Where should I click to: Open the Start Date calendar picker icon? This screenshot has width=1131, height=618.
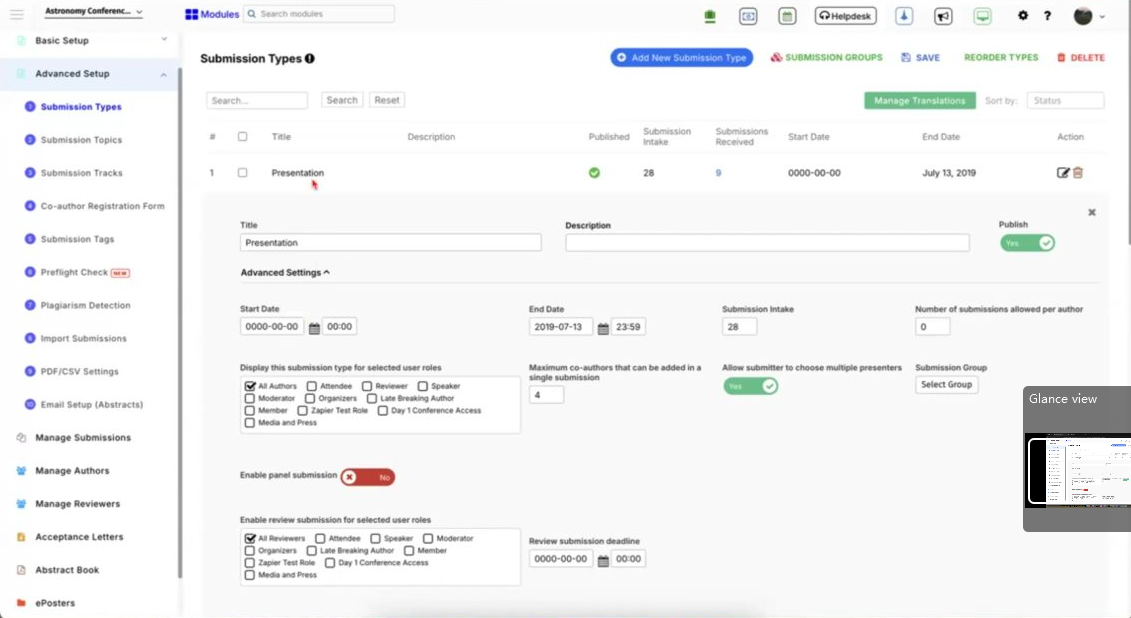[x=314, y=328]
